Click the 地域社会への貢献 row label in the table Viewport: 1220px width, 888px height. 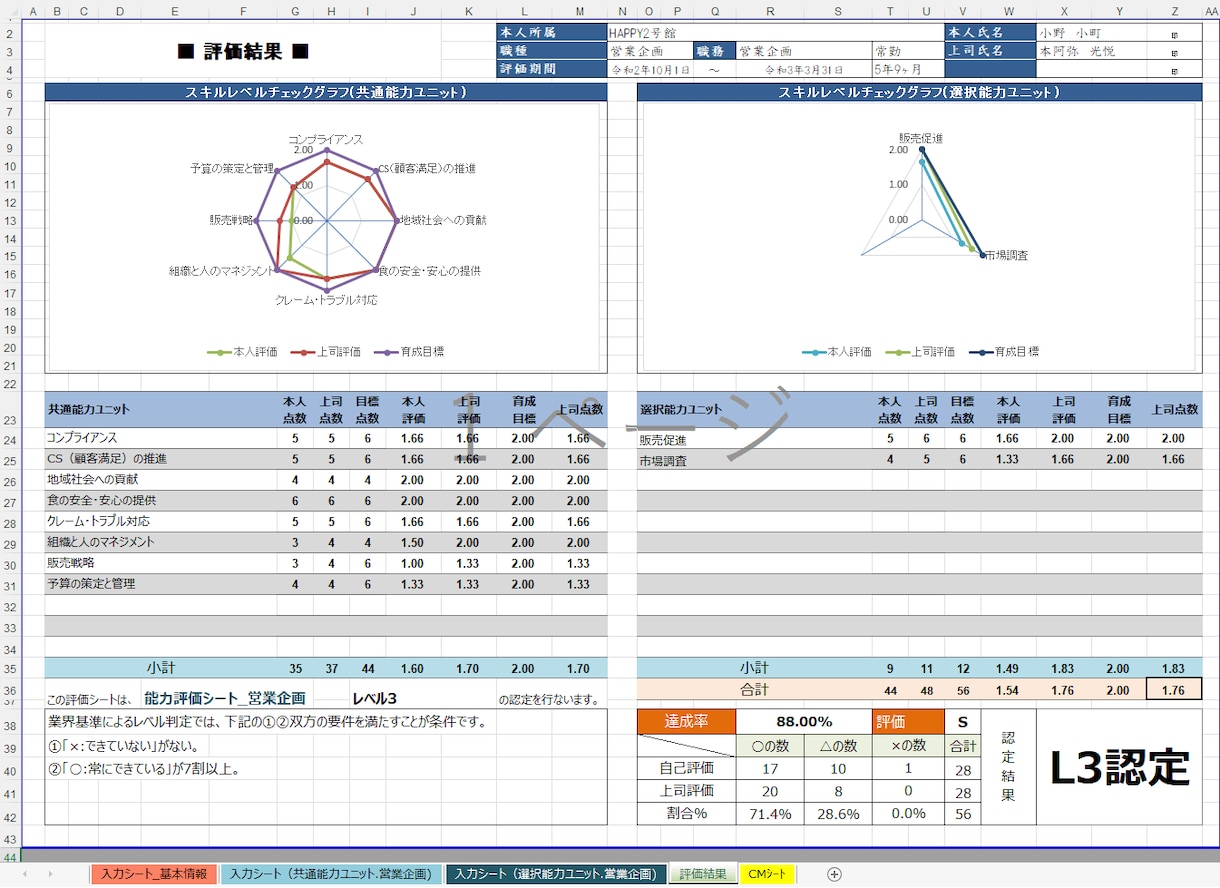click(x=92, y=479)
